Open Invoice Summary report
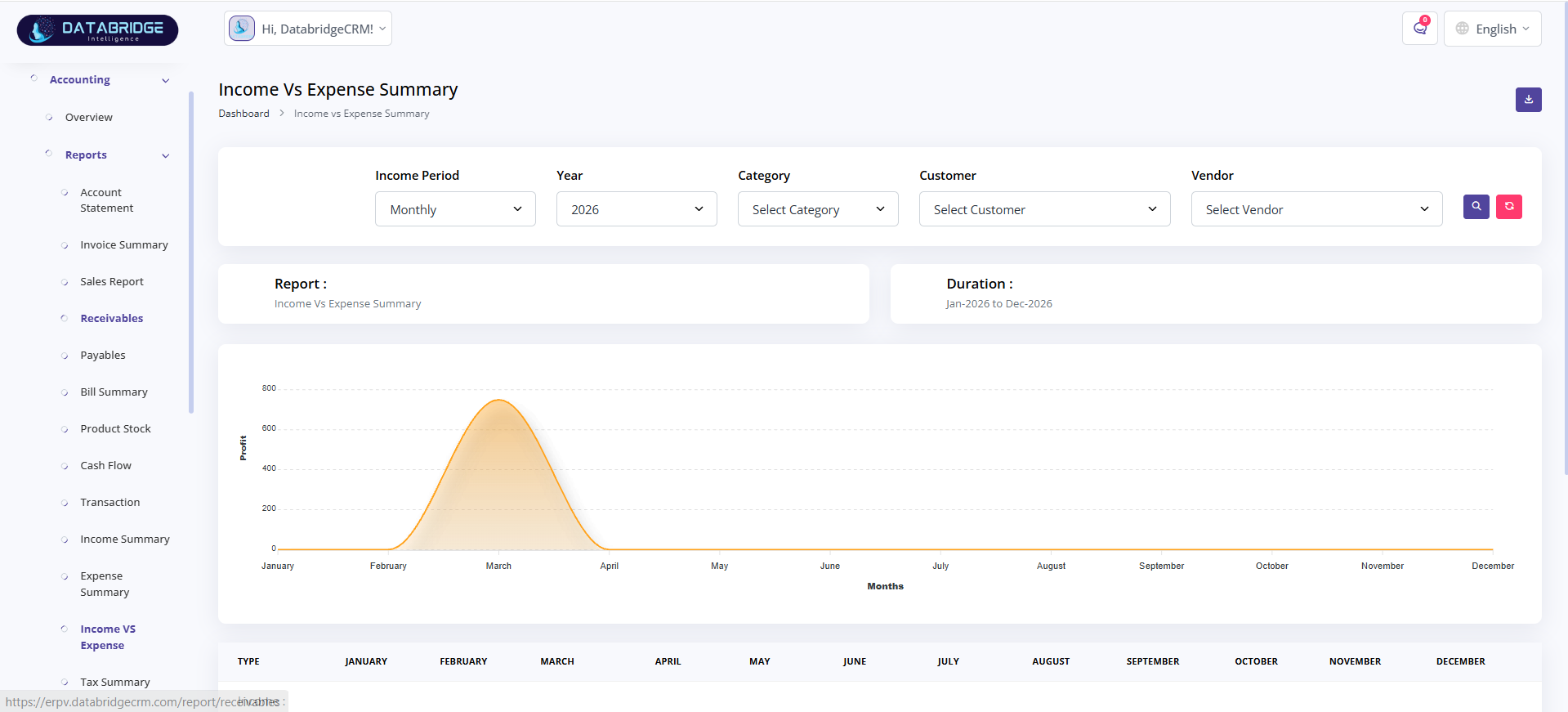1568x712 pixels. 124,245
